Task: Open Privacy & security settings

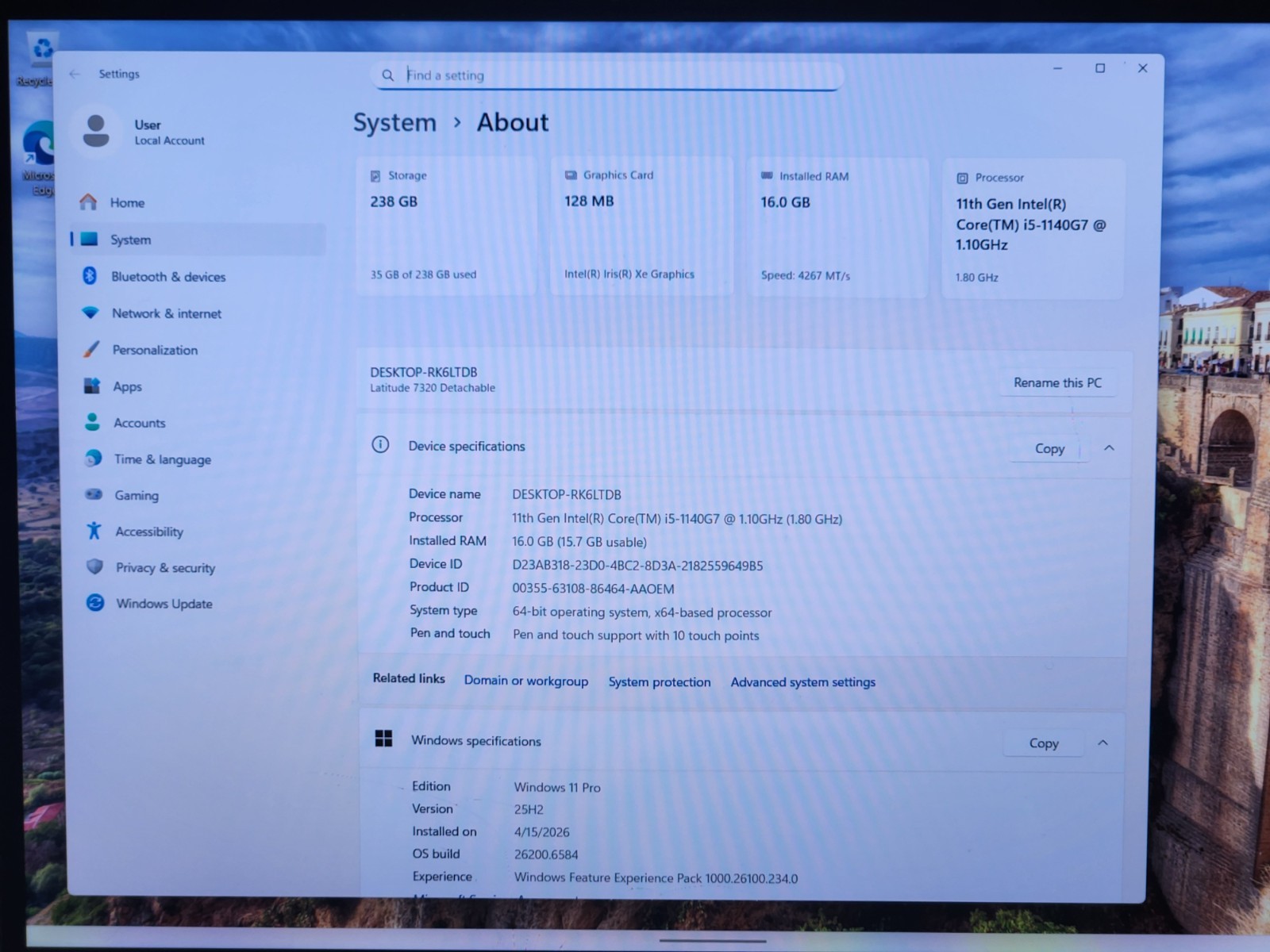Action: [202, 568]
